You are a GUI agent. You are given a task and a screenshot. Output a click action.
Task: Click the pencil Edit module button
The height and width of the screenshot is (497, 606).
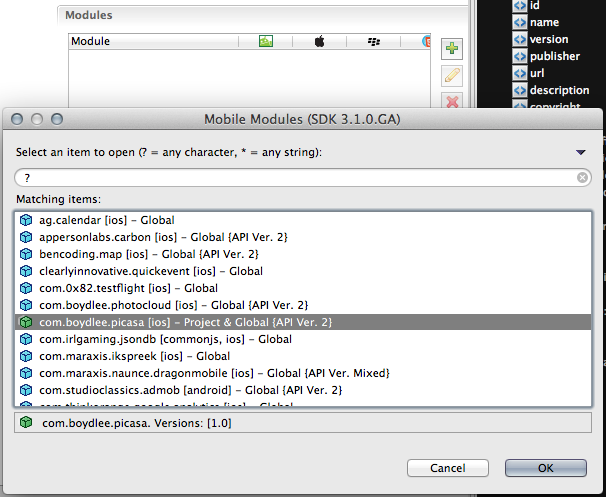point(452,75)
